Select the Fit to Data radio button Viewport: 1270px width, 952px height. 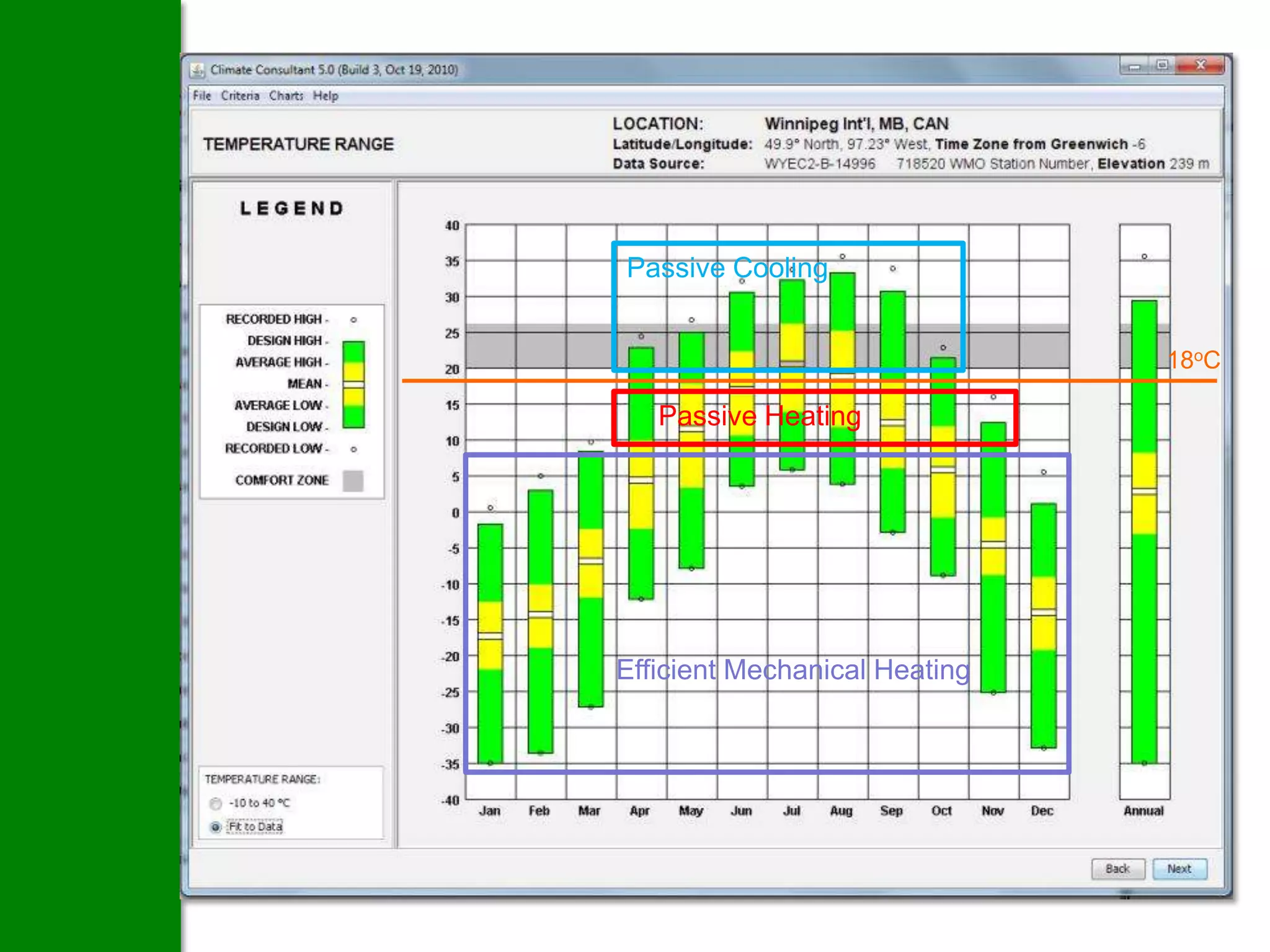coord(216,827)
